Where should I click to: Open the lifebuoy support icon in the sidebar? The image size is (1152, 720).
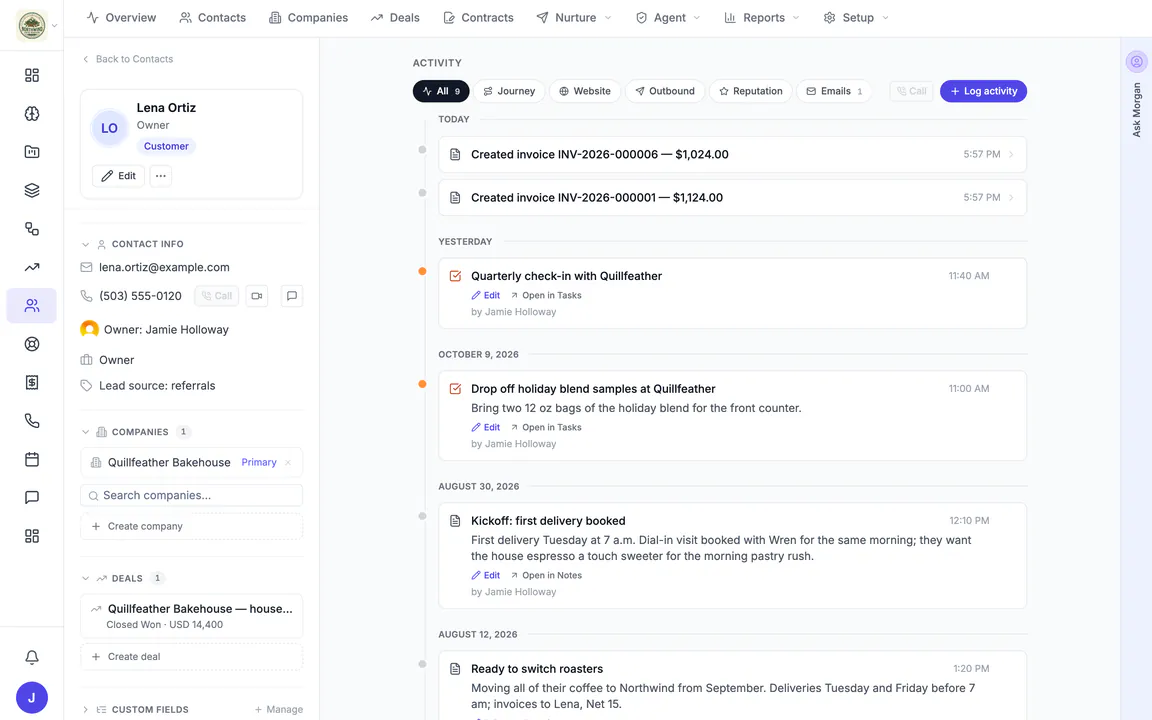click(32, 344)
